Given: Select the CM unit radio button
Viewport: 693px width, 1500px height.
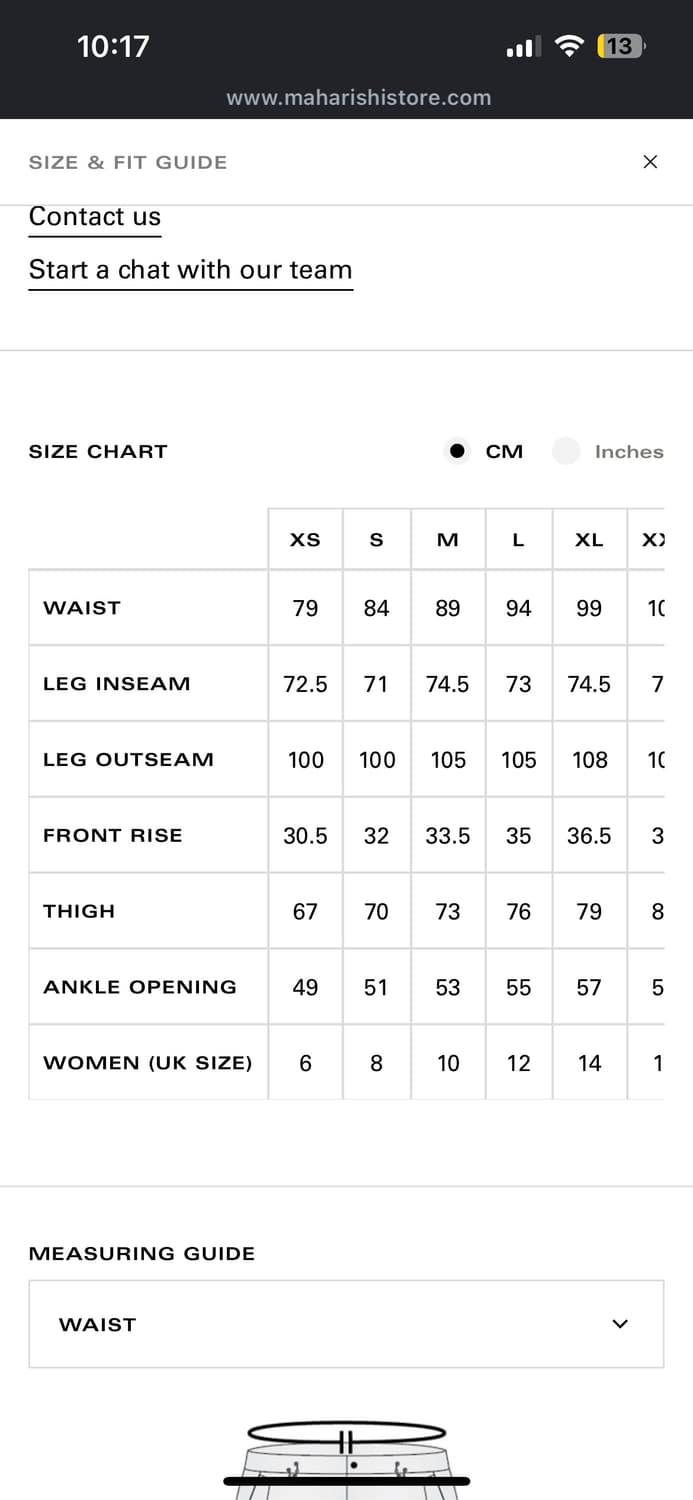Looking at the screenshot, I should [x=458, y=451].
